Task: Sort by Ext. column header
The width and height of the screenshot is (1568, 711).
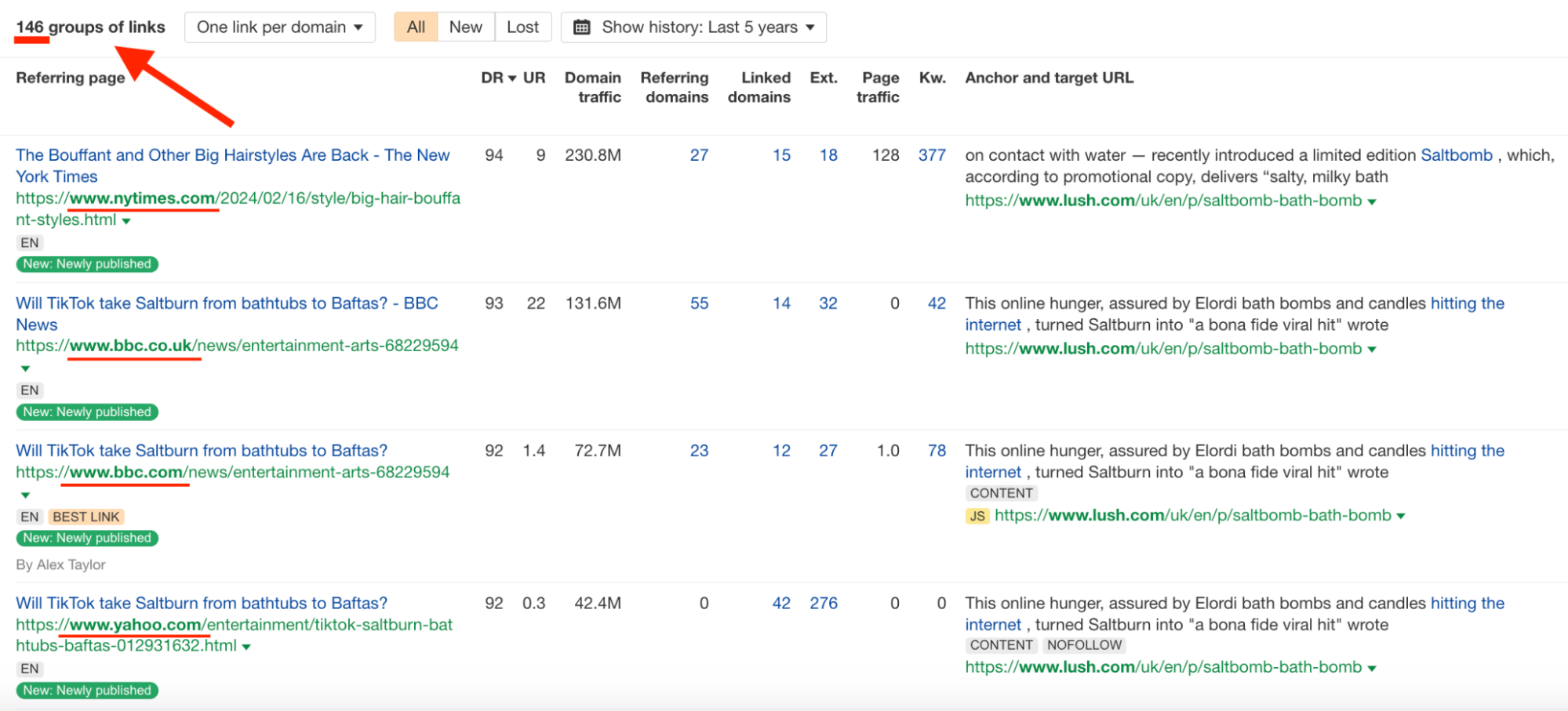Action: click(824, 78)
